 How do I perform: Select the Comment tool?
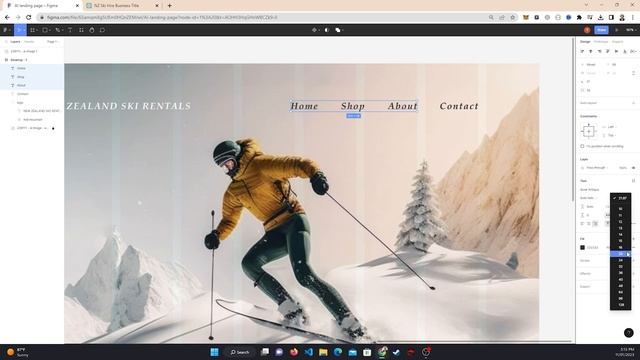102,30
